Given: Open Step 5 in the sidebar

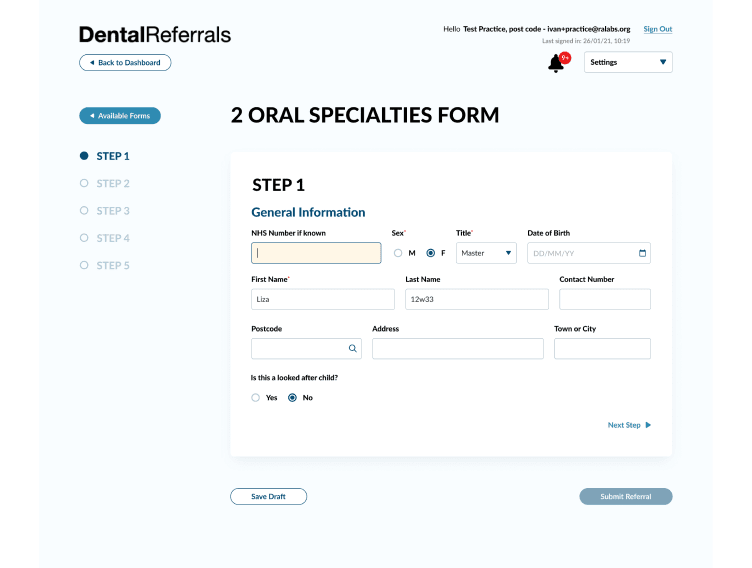Looking at the screenshot, I should pyautogui.click(x=112, y=266).
